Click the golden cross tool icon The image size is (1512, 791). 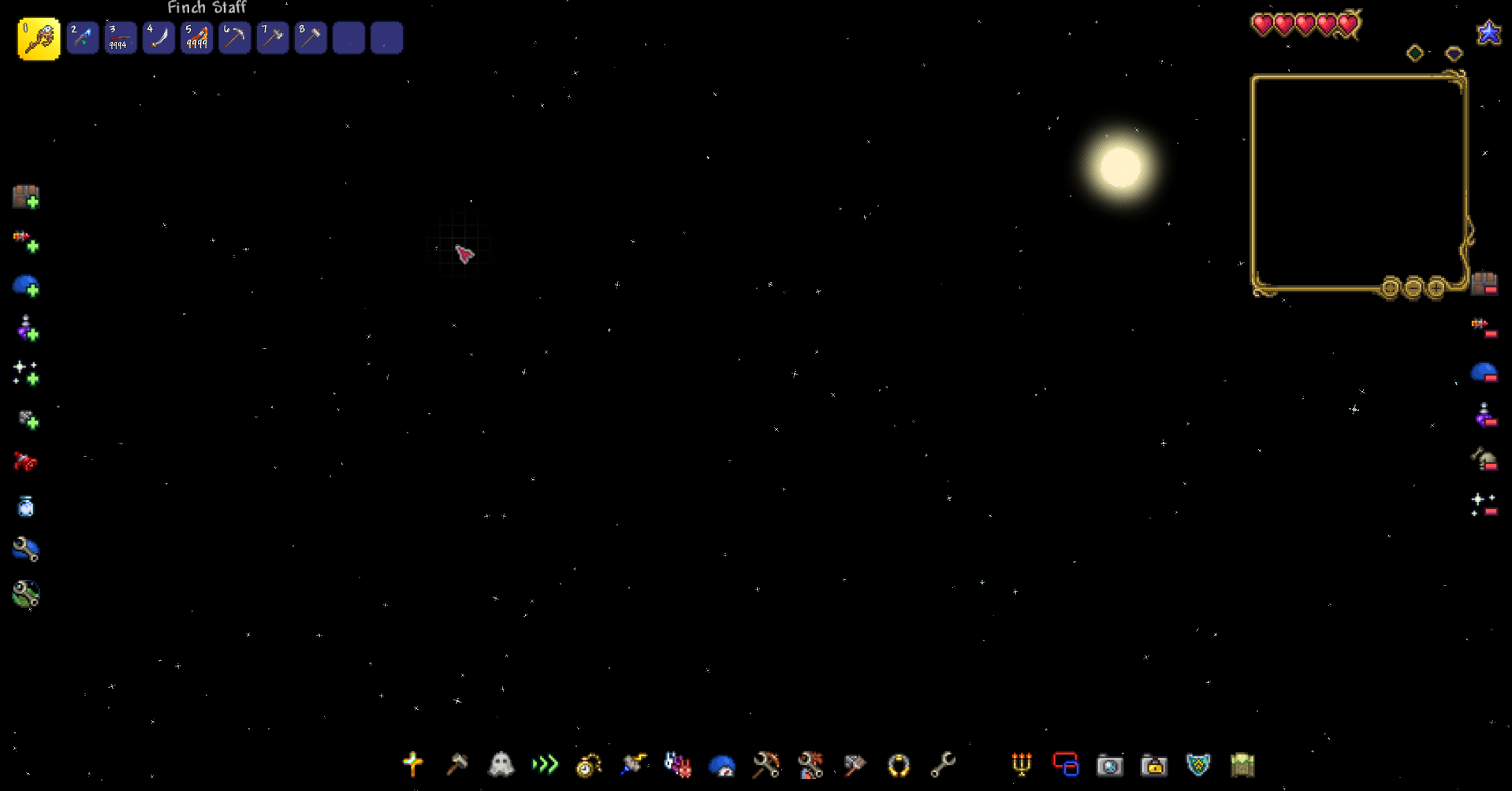412,763
